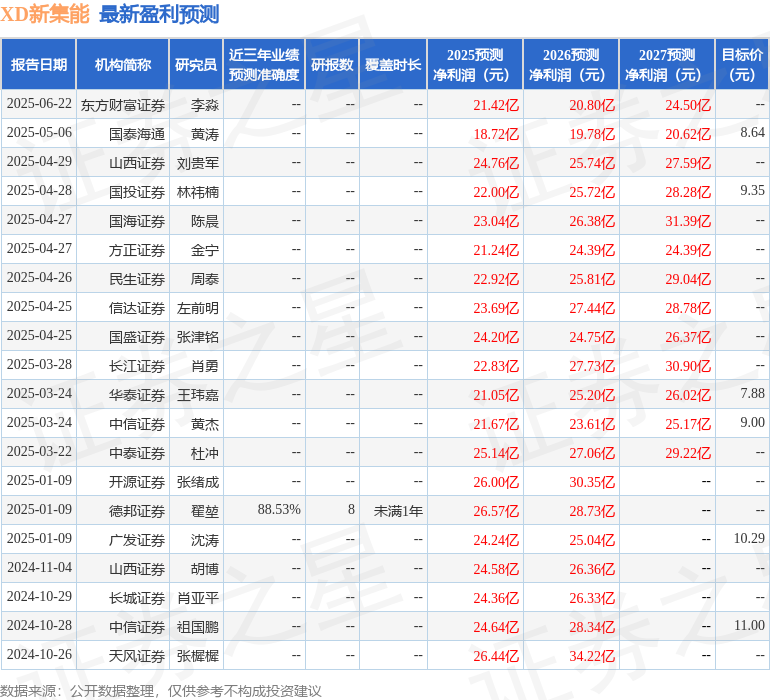Select 天风证券 2026 forecast 34.22亿
Screen dimensions: 770x700
[592, 656]
